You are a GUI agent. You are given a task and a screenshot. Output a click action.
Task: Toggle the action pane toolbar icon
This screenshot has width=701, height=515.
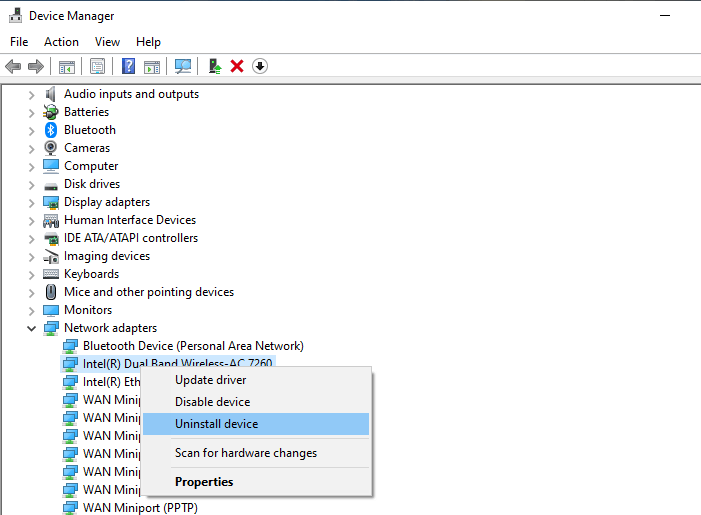[x=152, y=67]
